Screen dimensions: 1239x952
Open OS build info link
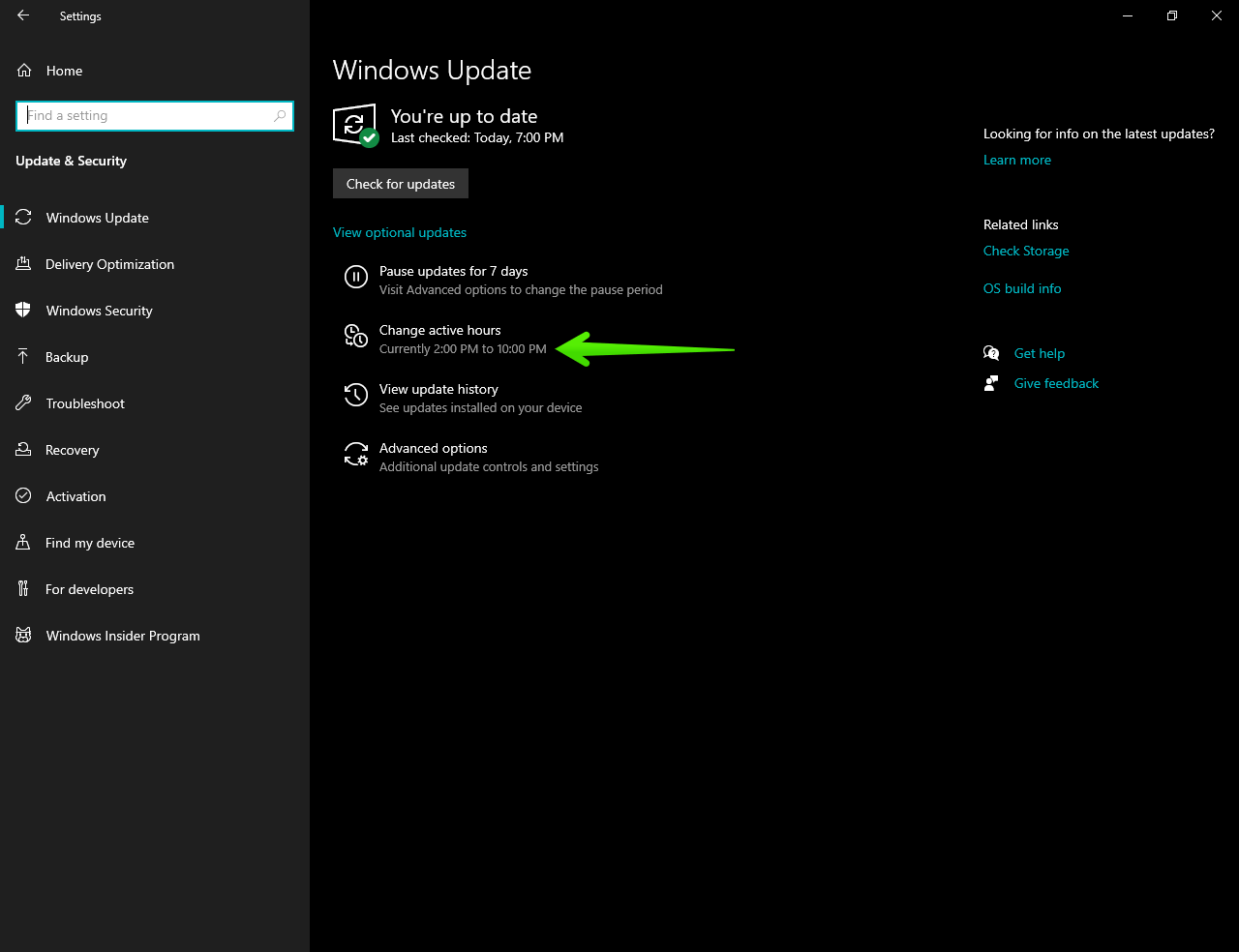1022,288
